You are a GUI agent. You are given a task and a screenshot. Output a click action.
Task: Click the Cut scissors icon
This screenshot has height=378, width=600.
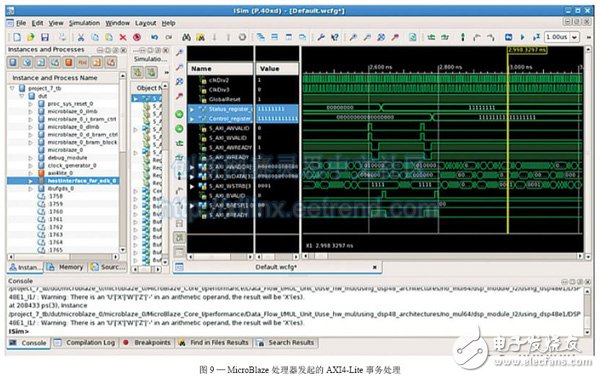[81, 37]
